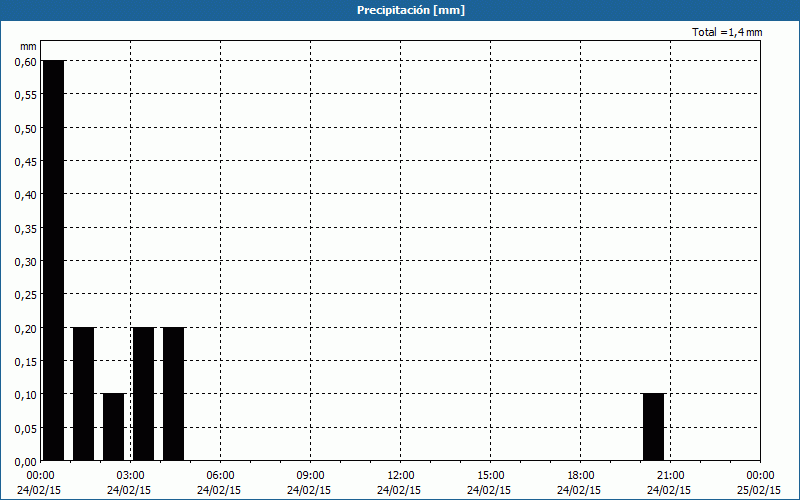
Task: Select the 0,00 y-axis value
Action: coord(26,462)
